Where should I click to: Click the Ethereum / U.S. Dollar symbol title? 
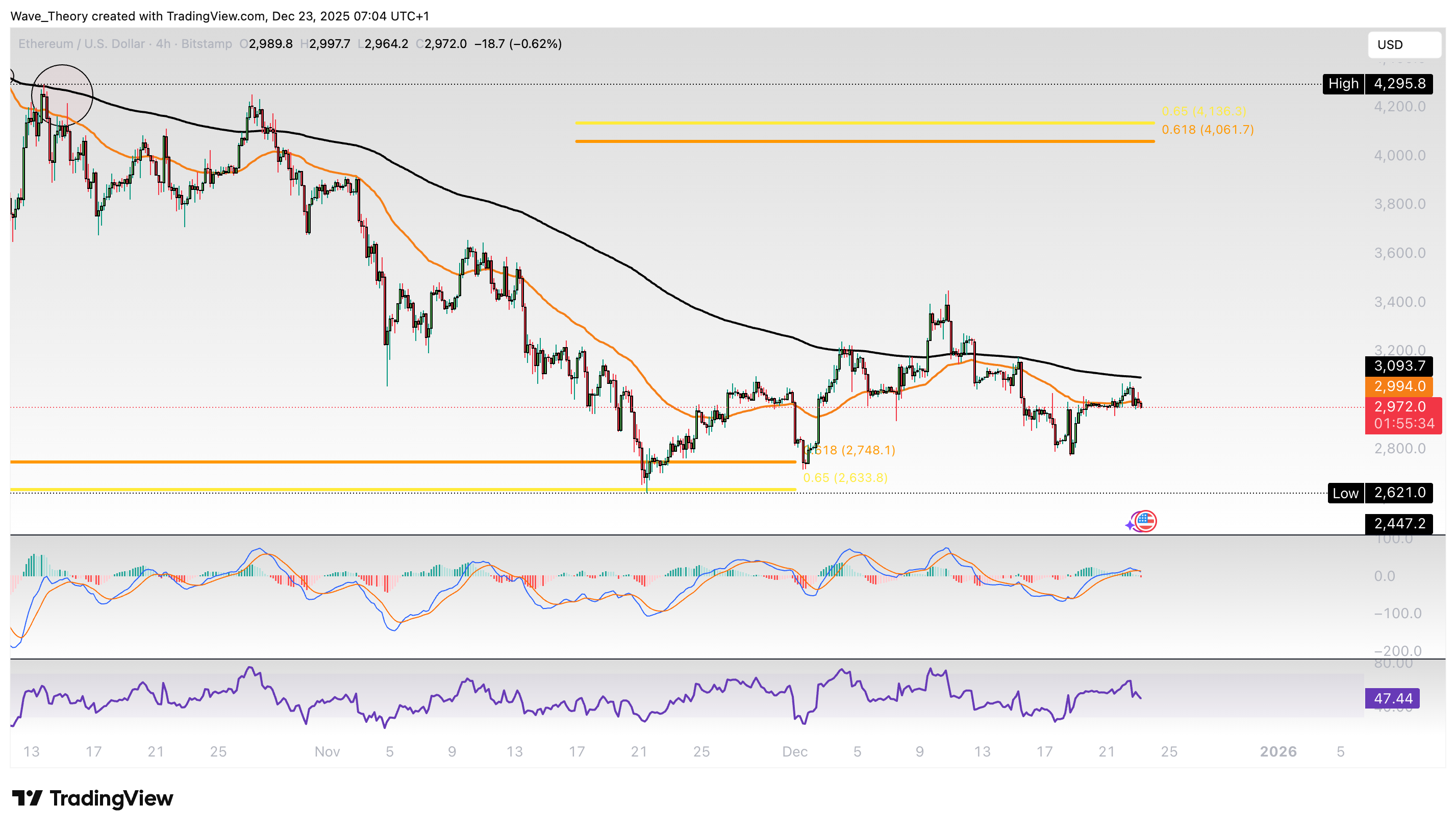83,44
